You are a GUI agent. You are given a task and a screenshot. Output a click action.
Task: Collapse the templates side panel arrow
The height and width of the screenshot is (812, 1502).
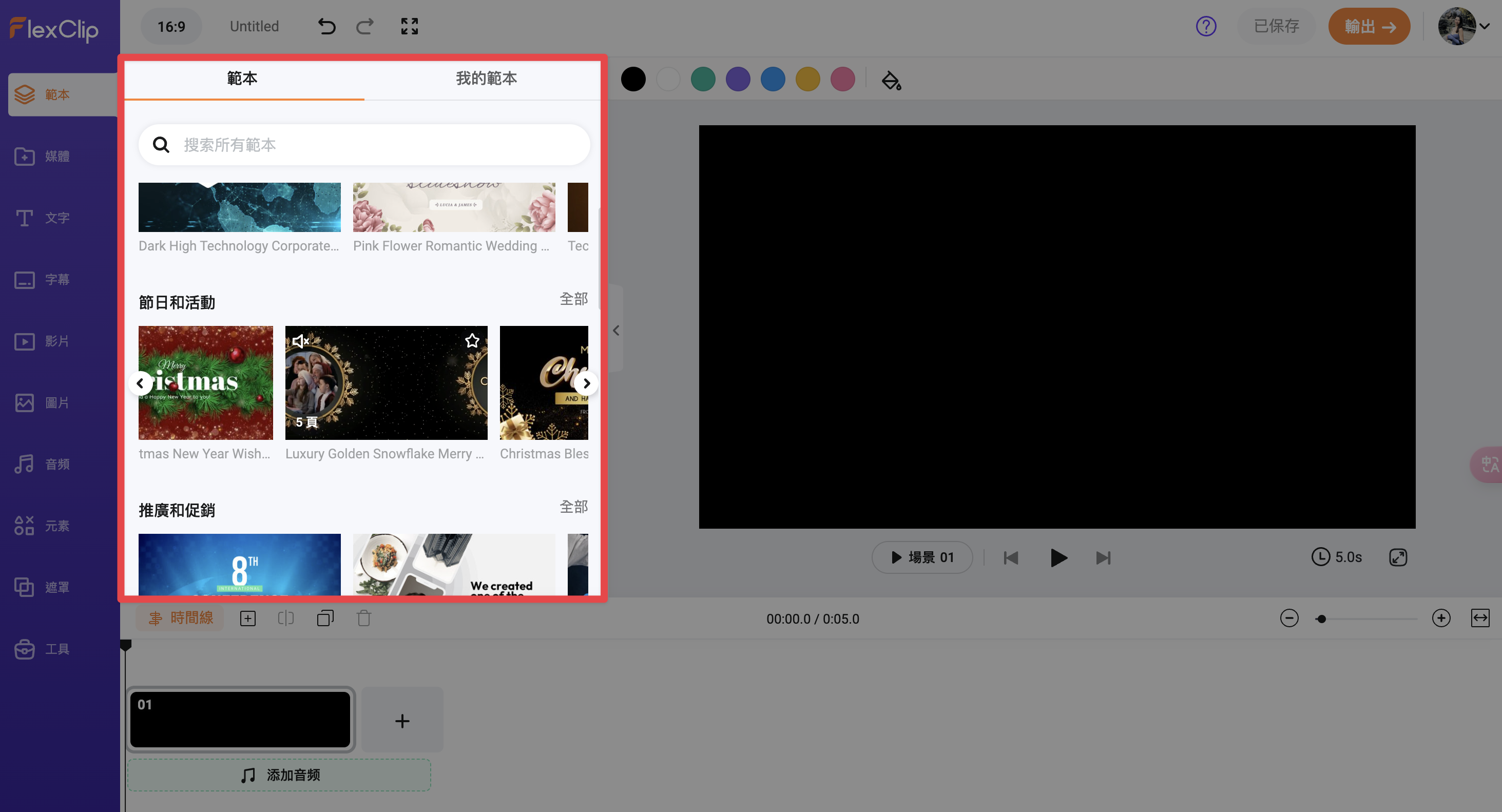pos(615,331)
